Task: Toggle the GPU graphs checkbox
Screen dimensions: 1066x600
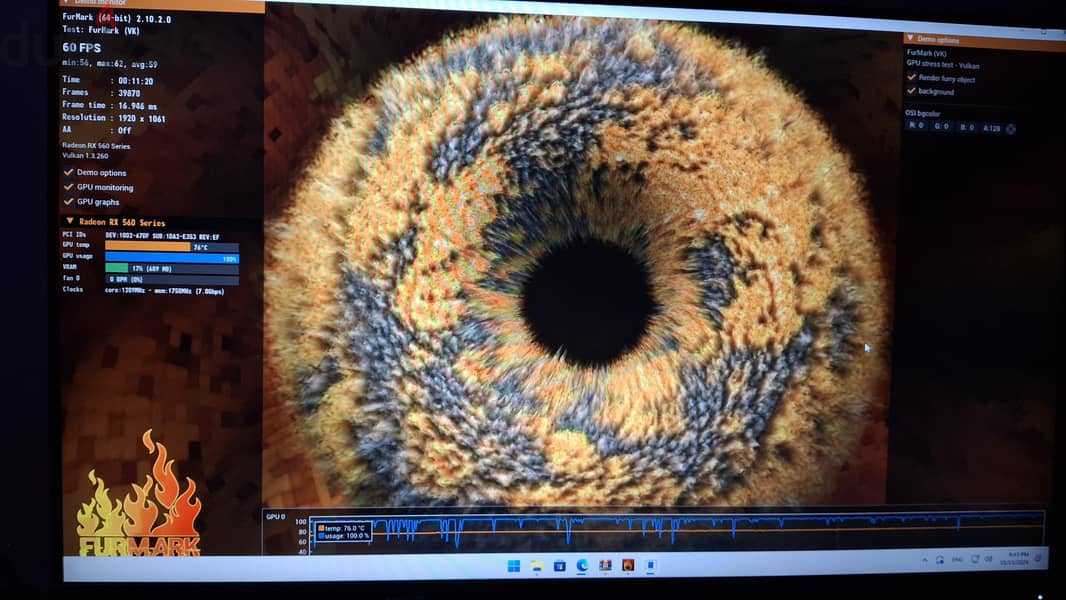Action: (68, 201)
